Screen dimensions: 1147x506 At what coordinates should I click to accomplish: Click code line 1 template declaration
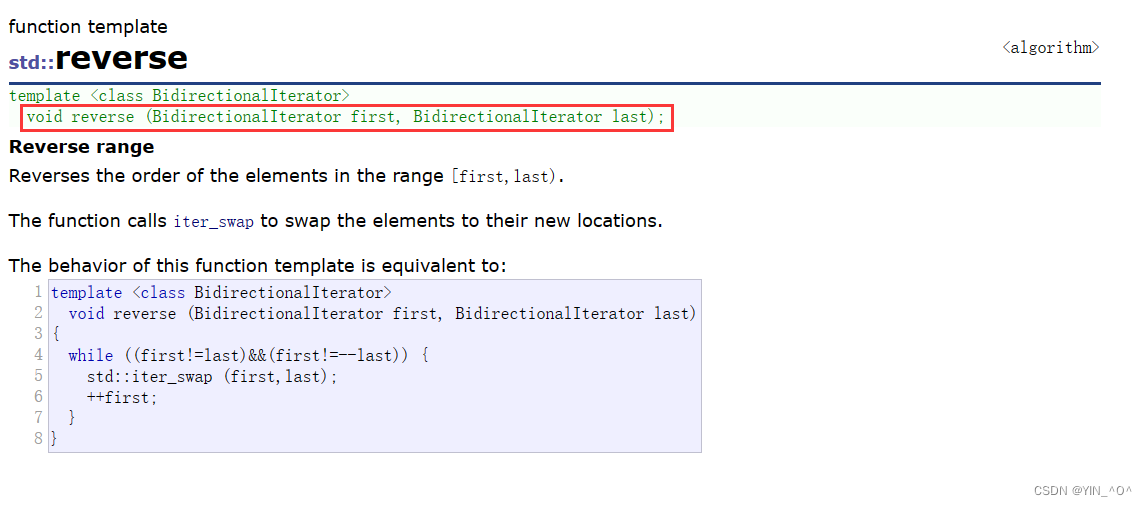221,292
